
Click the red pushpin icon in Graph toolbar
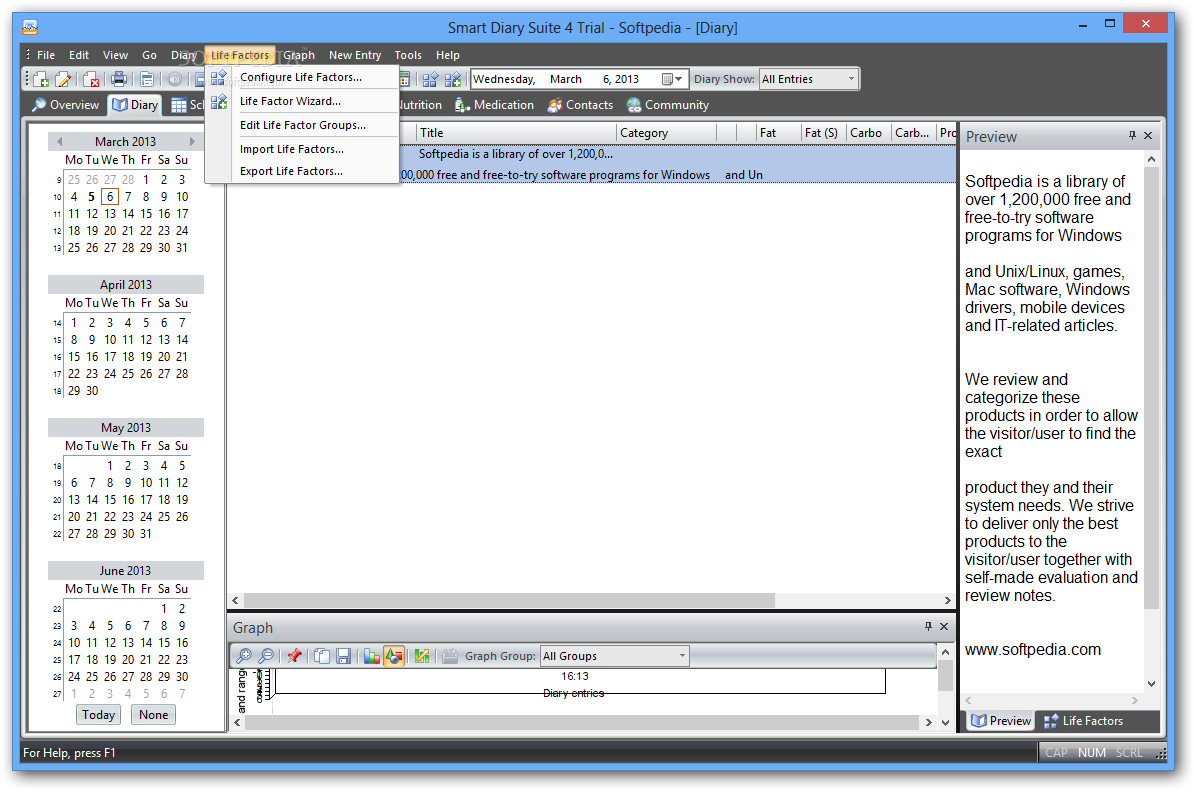(294, 656)
